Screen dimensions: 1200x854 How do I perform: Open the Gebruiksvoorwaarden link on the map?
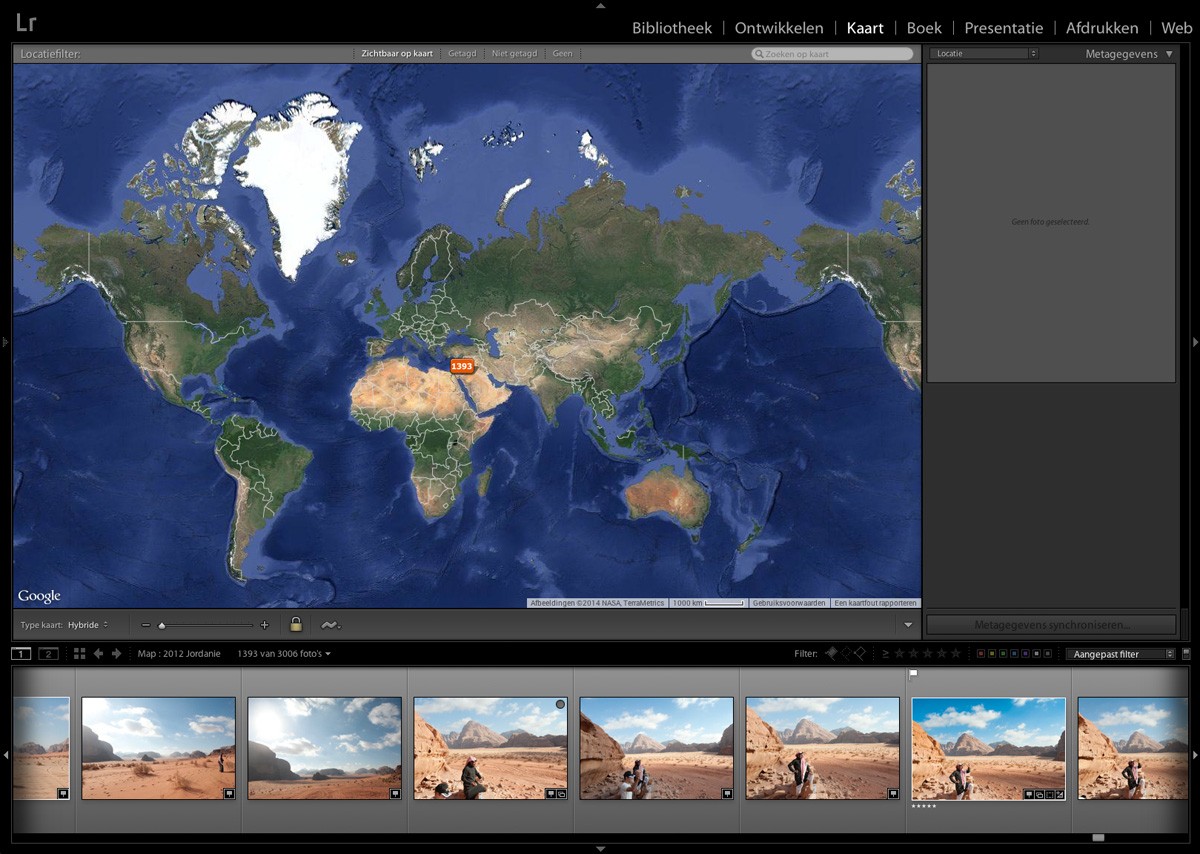coord(792,603)
